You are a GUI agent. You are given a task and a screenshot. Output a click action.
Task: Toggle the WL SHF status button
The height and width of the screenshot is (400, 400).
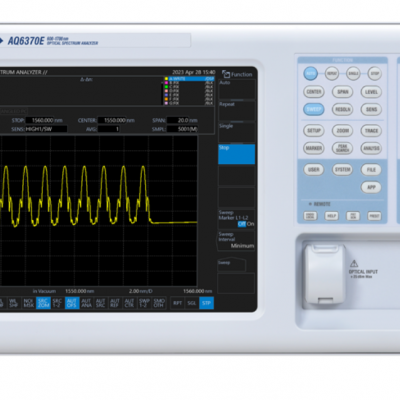[13, 303]
